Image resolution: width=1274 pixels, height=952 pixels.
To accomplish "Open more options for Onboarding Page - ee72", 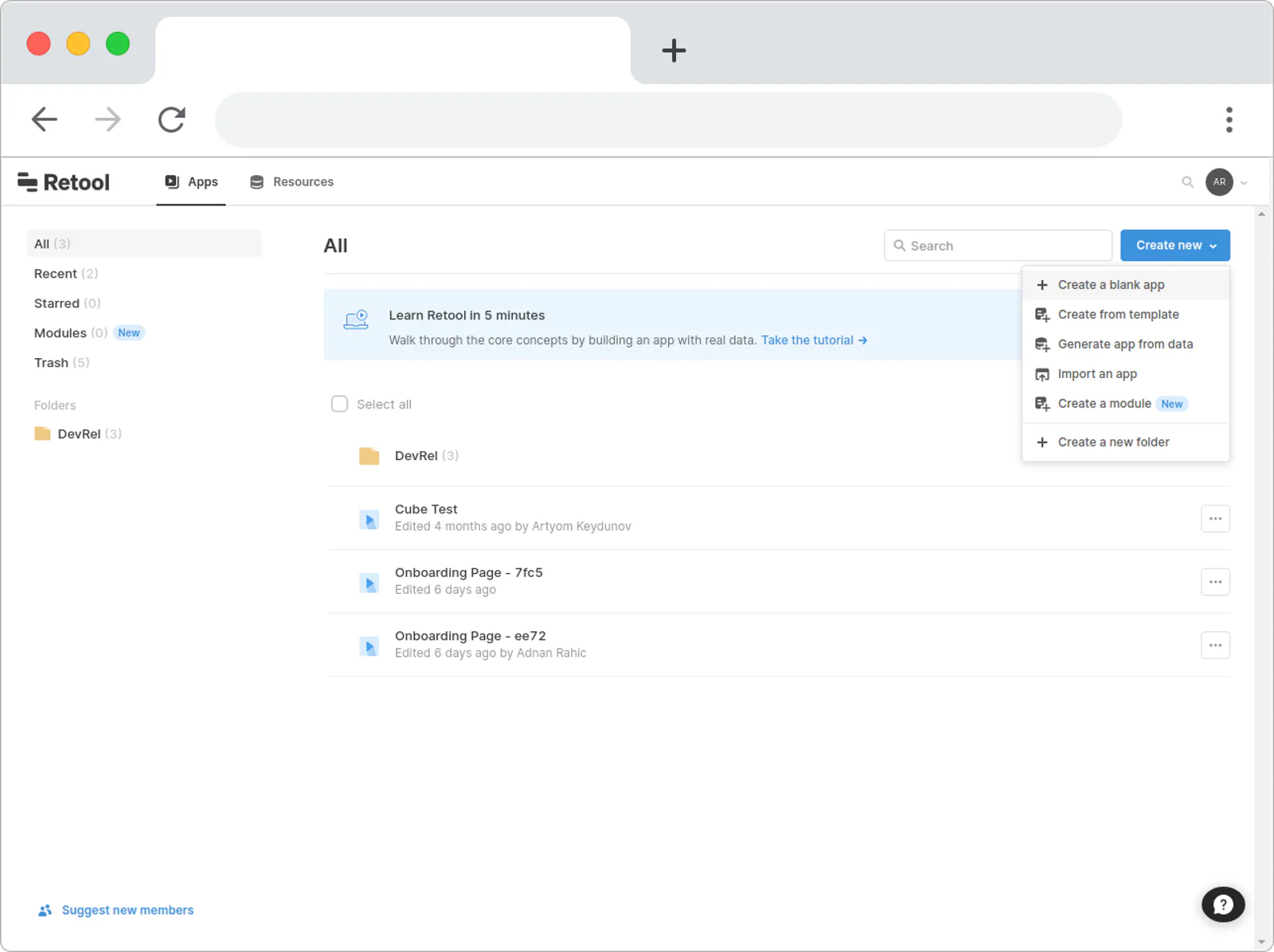I will pos(1215,646).
